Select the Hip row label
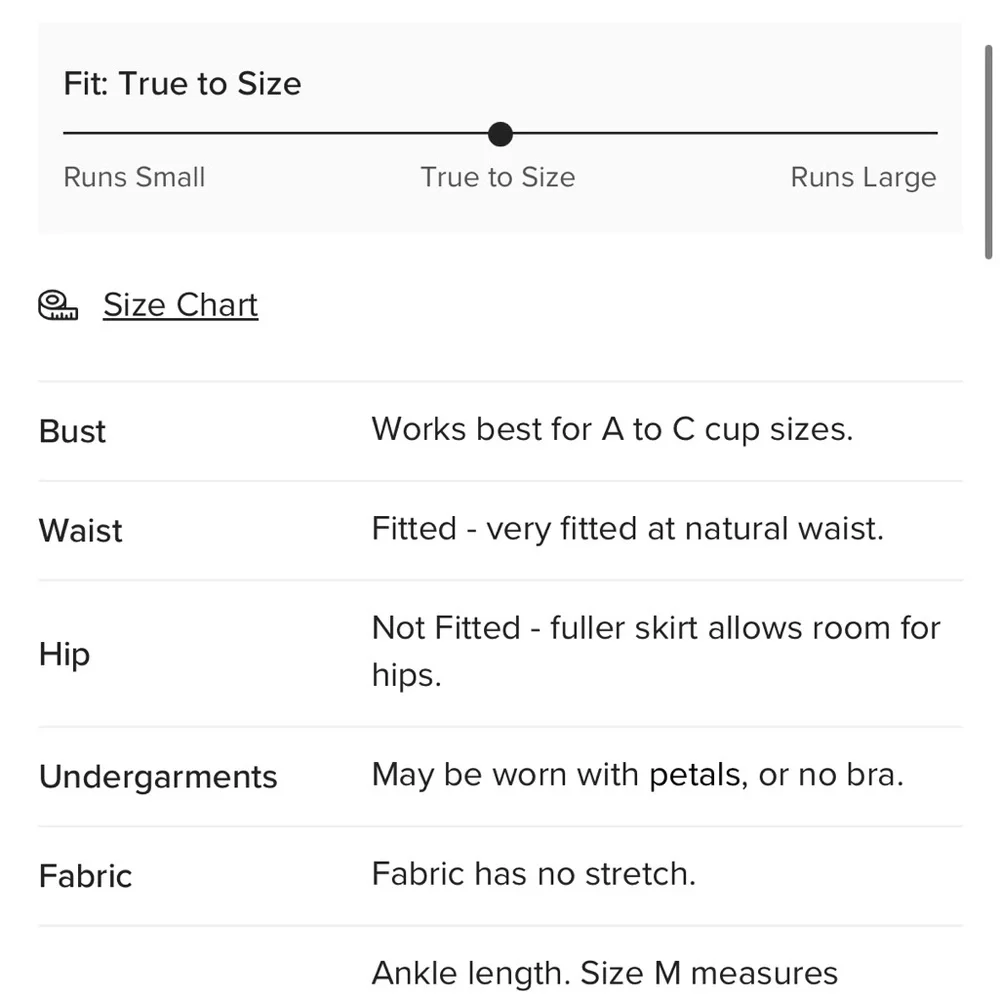Viewport: 1000px width, 1000px height. pyautogui.click(x=64, y=653)
